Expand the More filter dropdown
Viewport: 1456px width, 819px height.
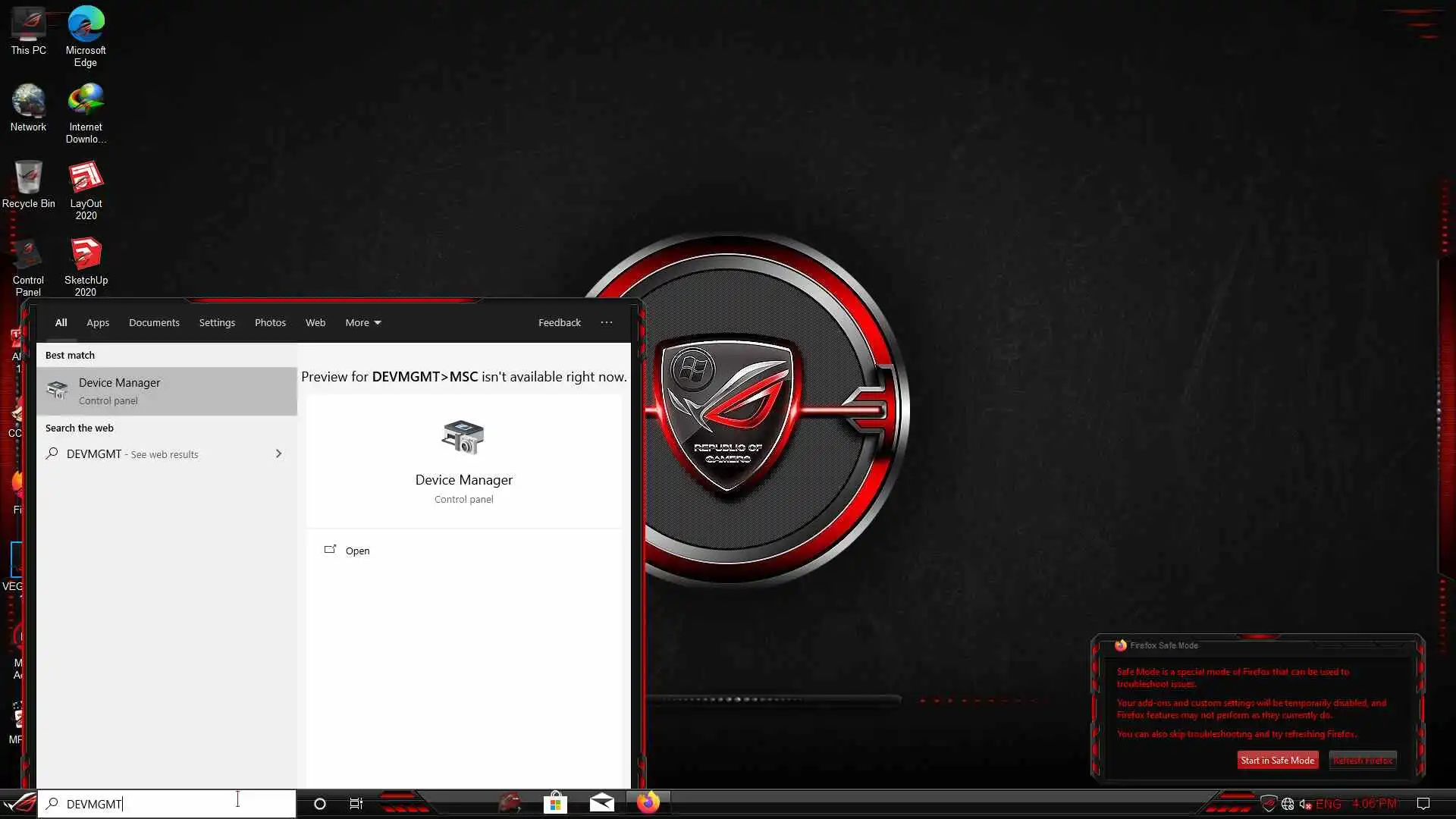tap(362, 322)
